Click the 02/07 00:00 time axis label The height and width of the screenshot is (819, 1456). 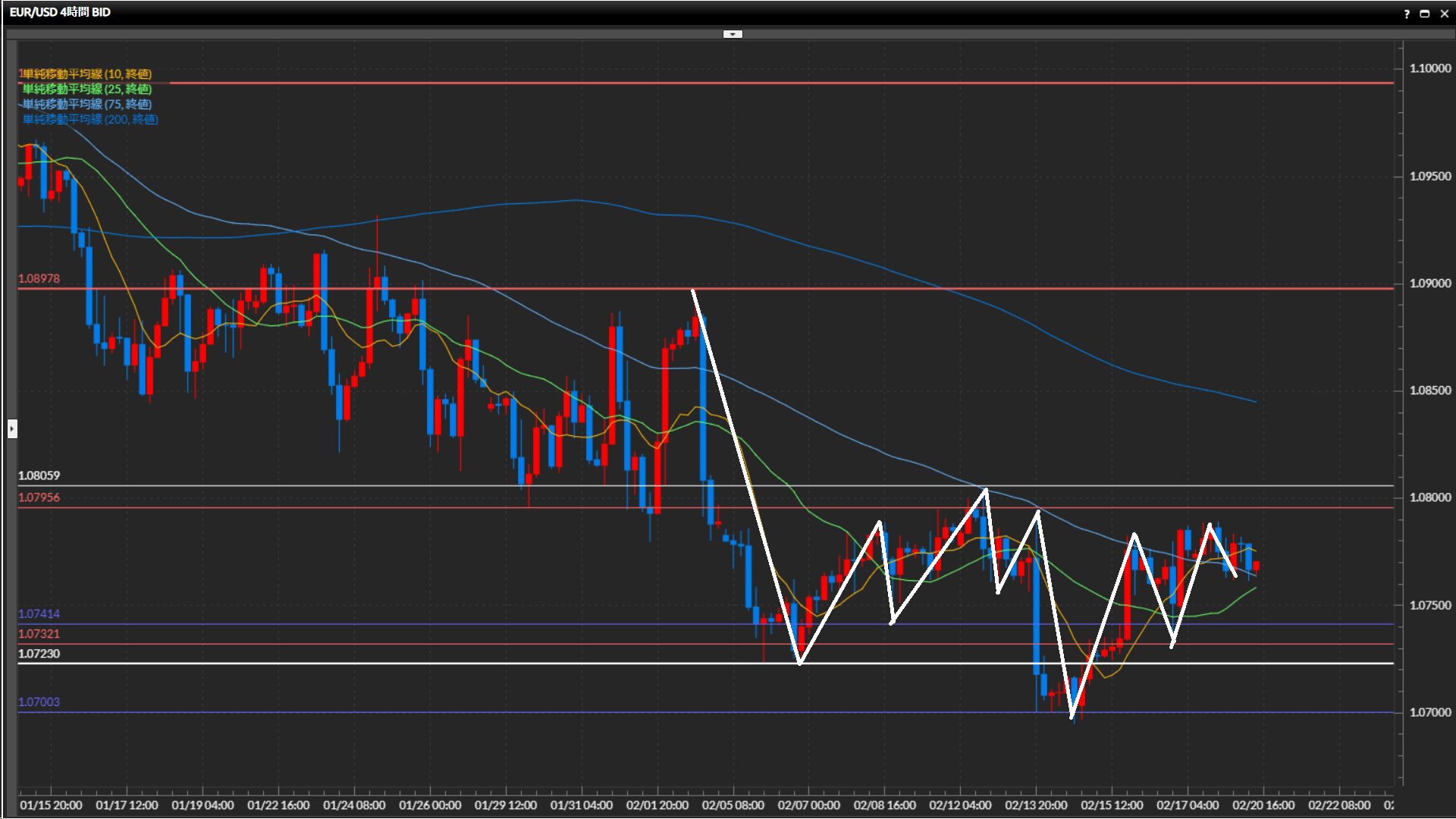pos(808,805)
